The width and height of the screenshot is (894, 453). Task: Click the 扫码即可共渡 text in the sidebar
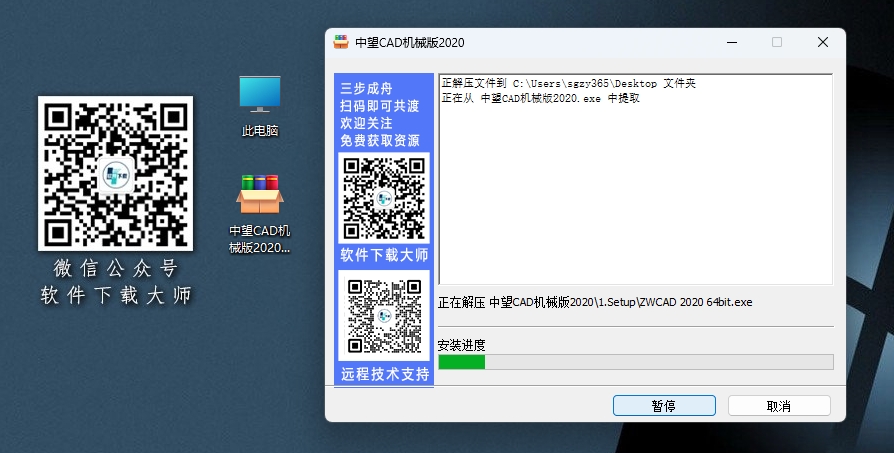[380, 106]
